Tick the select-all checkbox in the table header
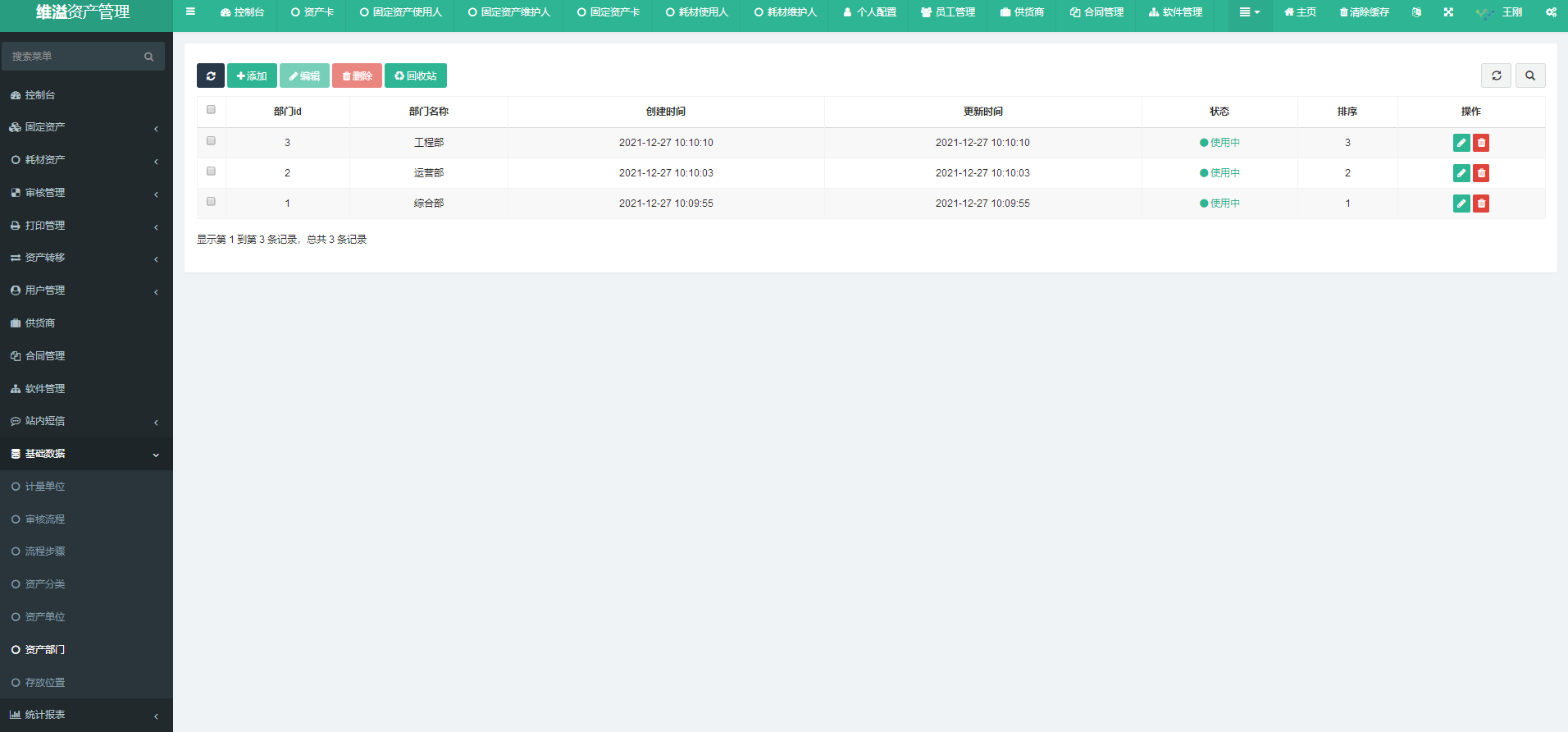1568x732 pixels. point(211,110)
